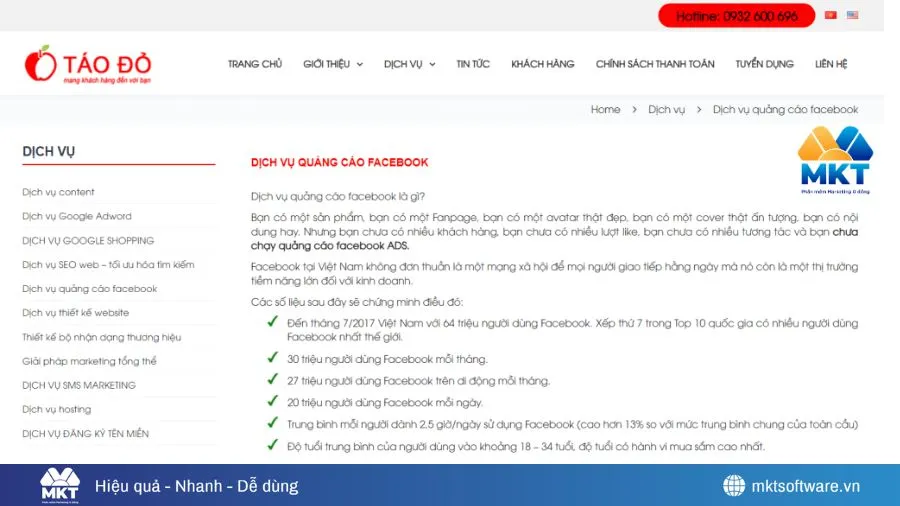Open the KHÁCH HÀNG menu item

tap(542, 64)
